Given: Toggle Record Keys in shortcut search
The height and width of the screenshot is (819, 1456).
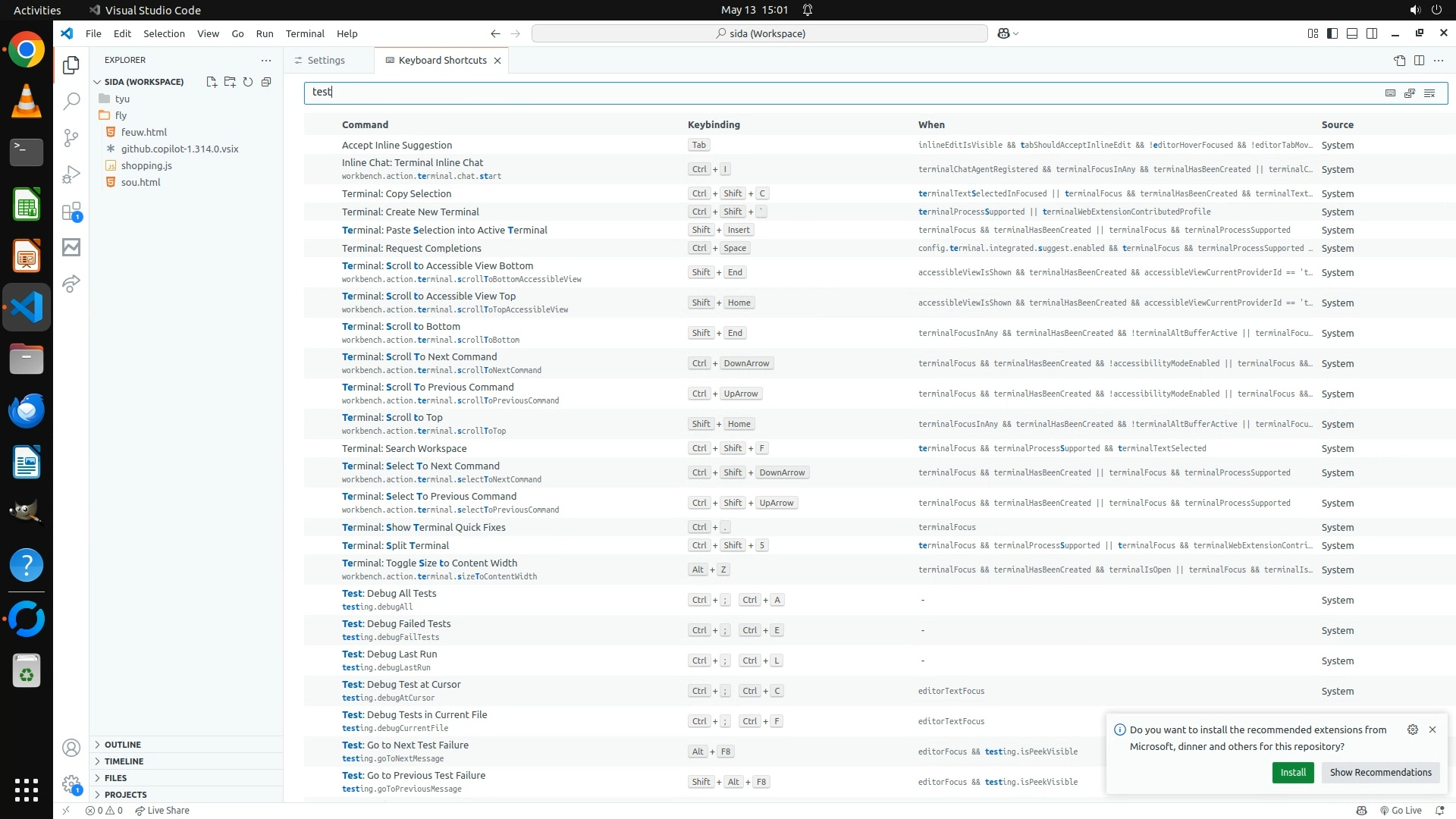Looking at the screenshot, I should (1390, 93).
